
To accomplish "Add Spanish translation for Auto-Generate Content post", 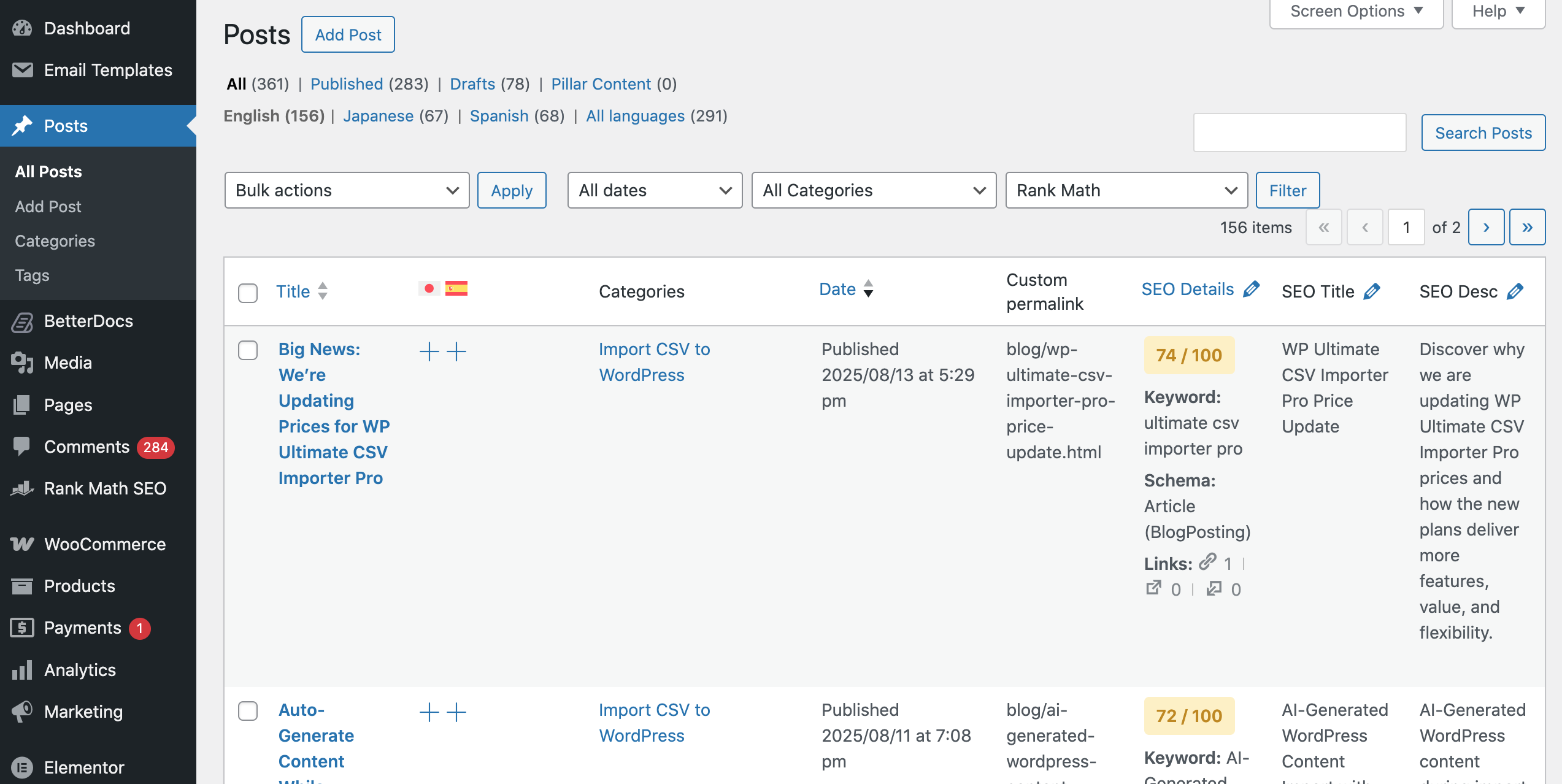I will [456, 712].
